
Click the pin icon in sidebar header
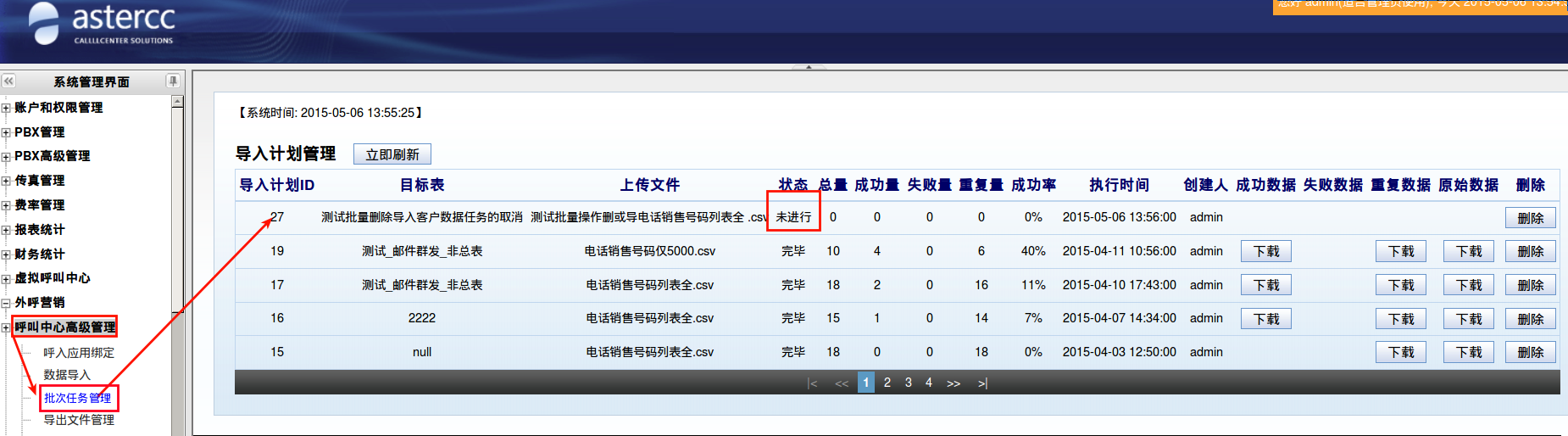(173, 81)
